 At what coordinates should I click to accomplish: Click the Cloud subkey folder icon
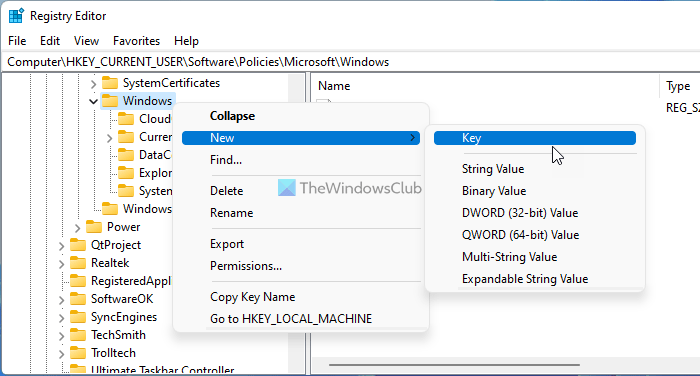tap(126, 119)
